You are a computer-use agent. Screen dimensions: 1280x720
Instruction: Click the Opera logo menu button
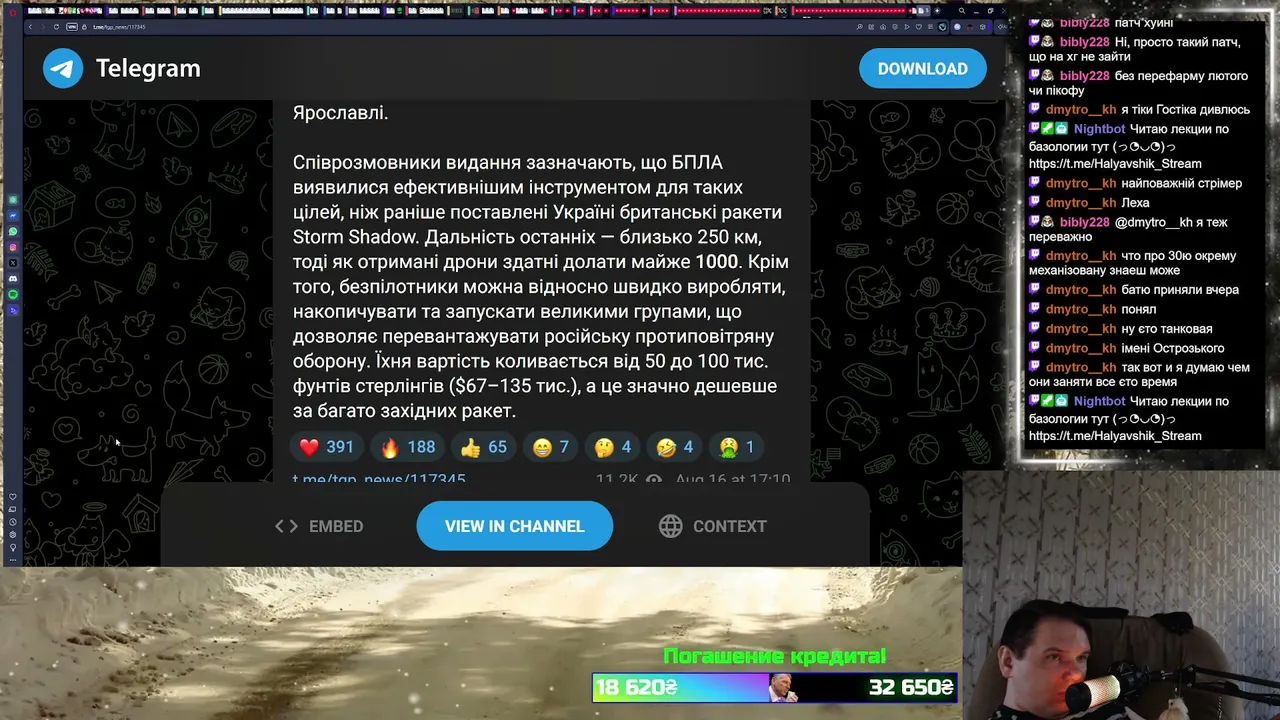coord(13,11)
